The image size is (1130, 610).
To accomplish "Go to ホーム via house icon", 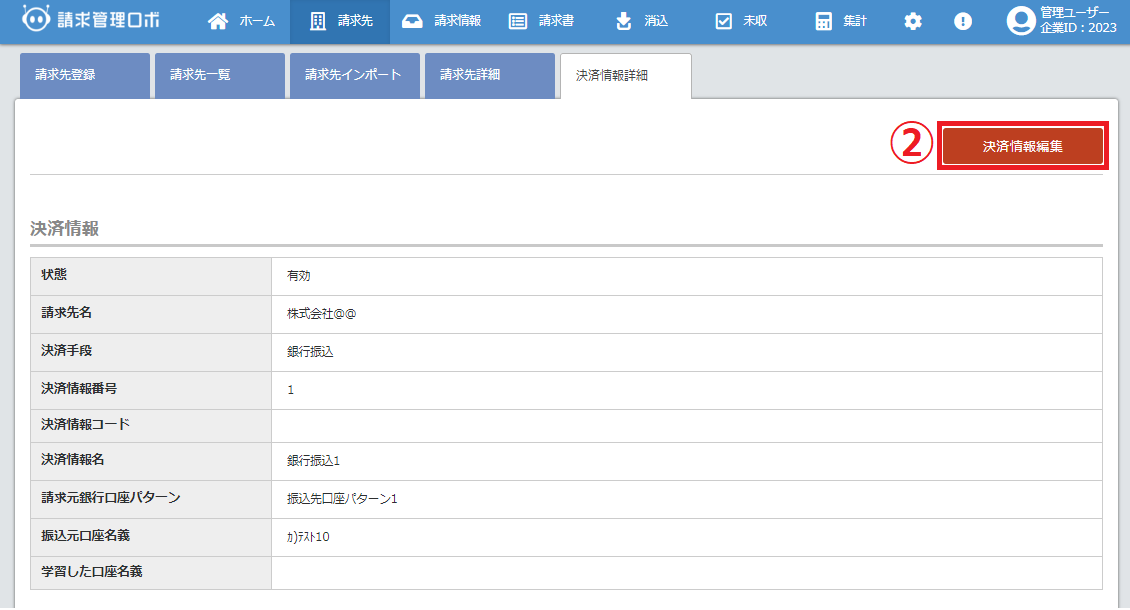I will pyautogui.click(x=218, y=21).
